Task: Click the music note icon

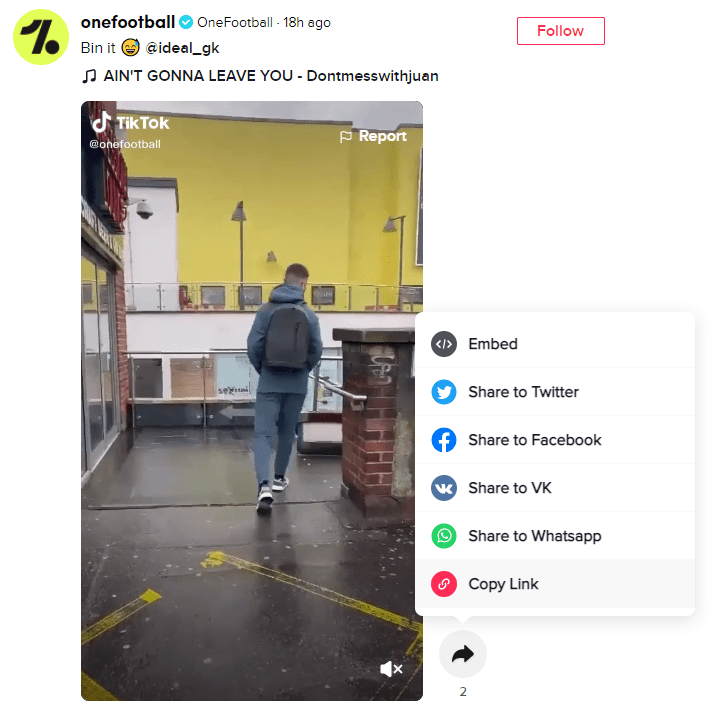Action: 89,76
